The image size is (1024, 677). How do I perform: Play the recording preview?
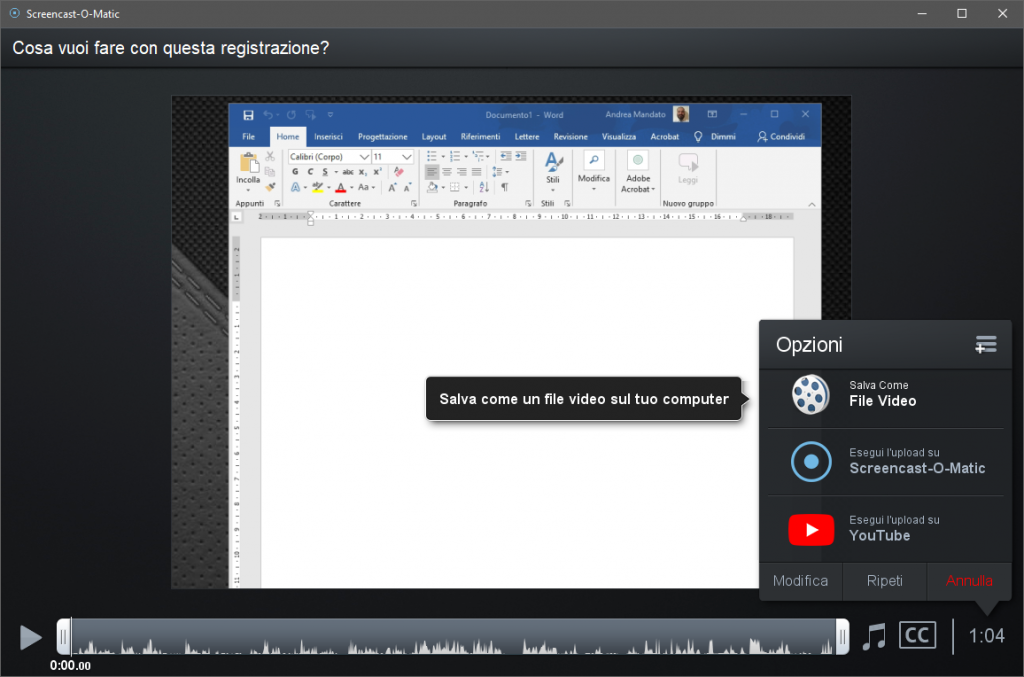(x=31, y=637)
